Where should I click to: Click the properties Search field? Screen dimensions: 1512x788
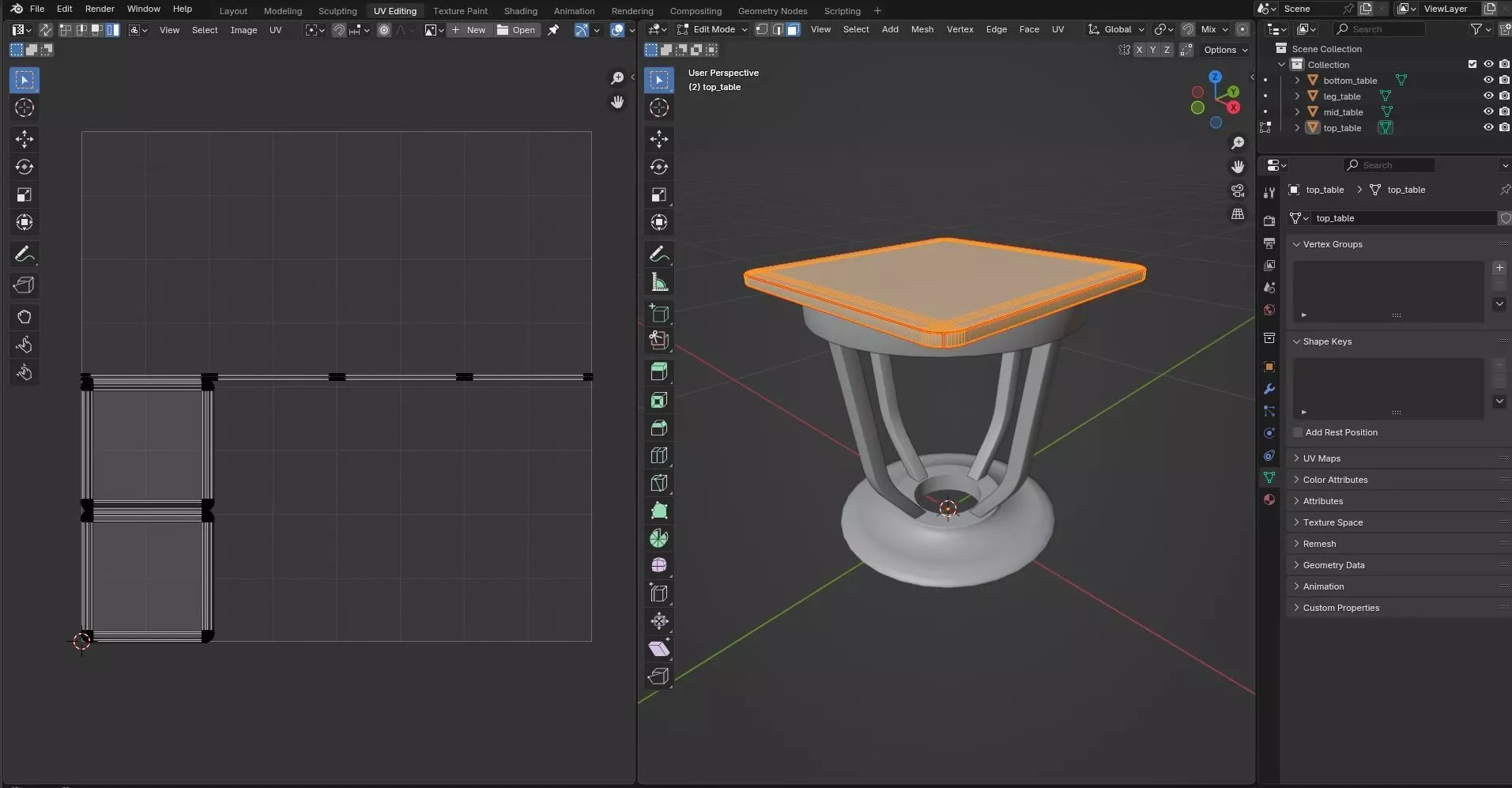pos(1389,165)
